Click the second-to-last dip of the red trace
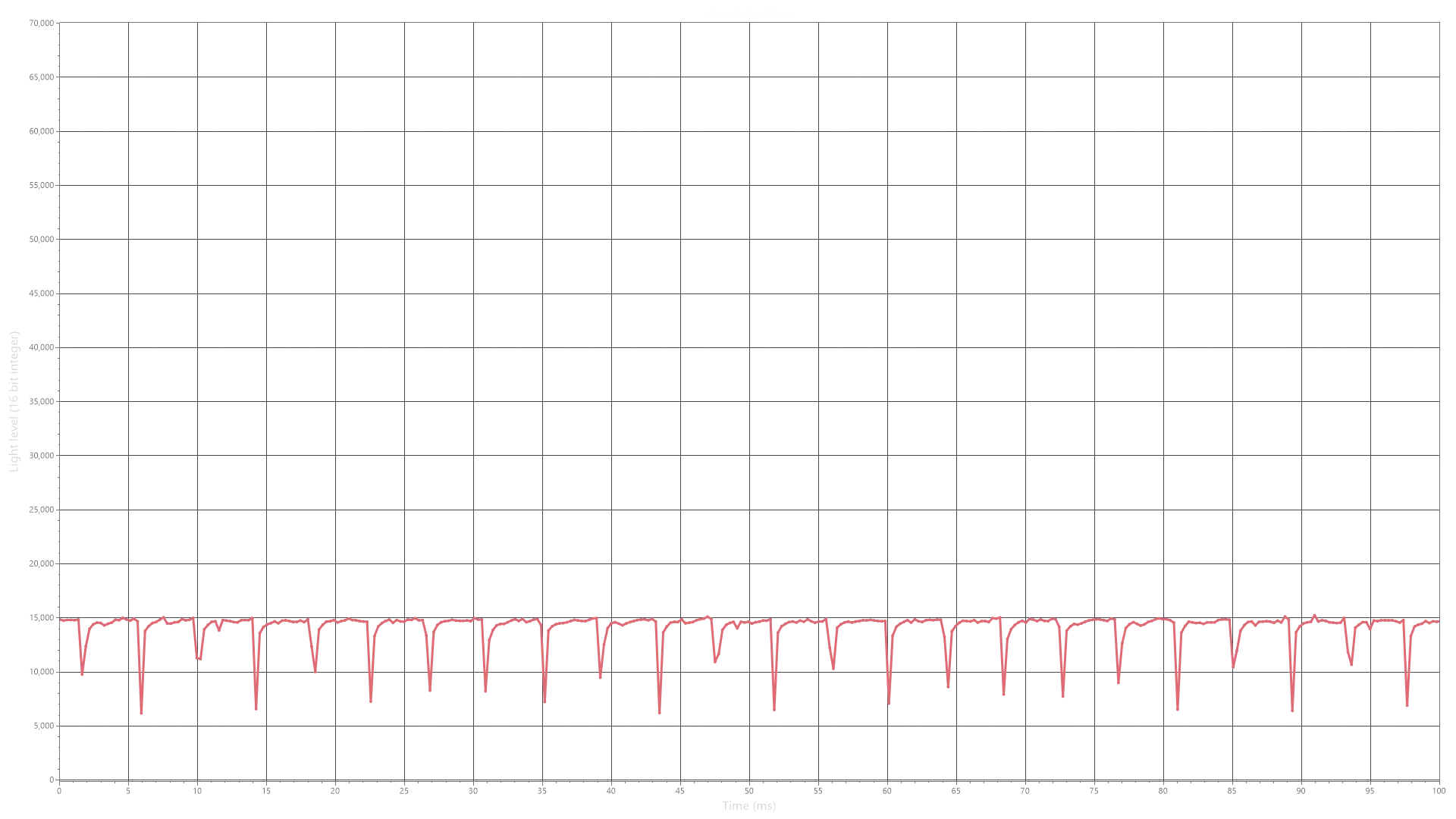This screenshot has height=819, width=1456. pyautogui.click(x=1351, y=664)
